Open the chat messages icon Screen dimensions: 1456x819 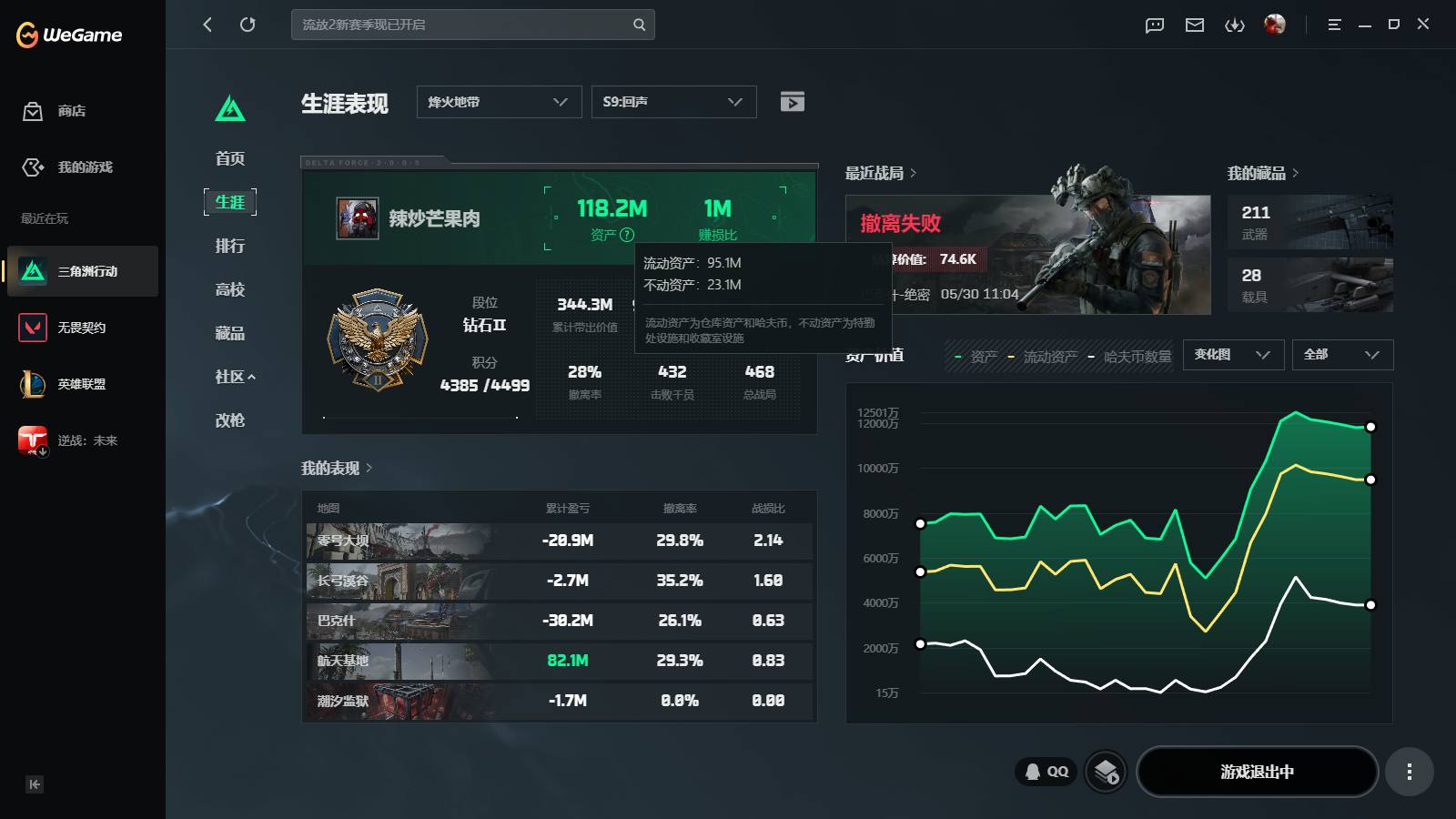1155,25
